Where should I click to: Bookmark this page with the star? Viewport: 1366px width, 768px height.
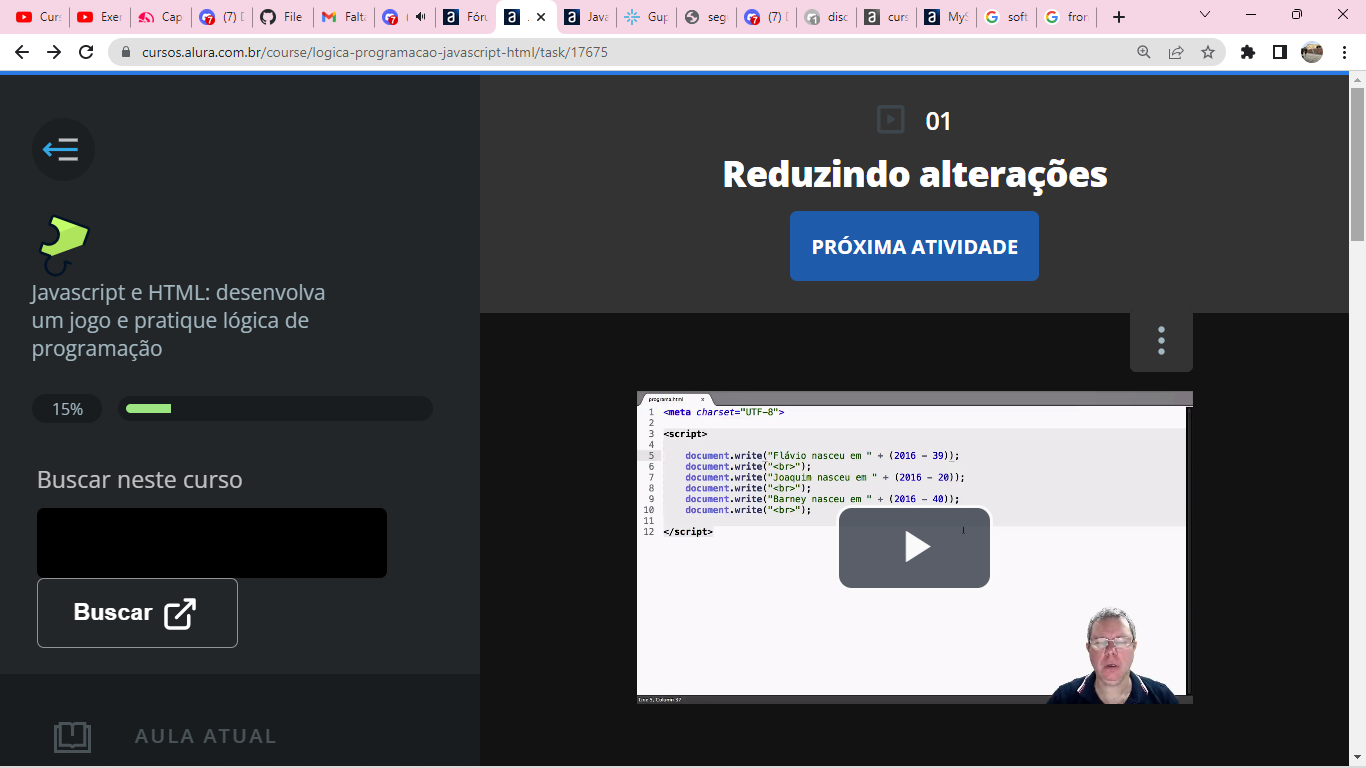(x=1208, y=52)
